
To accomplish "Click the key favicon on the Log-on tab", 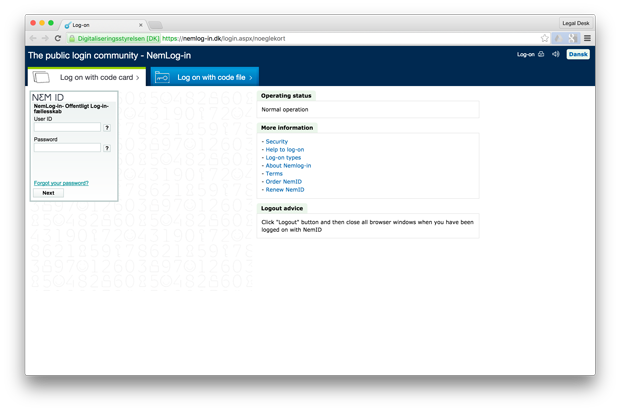I will tap(68, 25).
